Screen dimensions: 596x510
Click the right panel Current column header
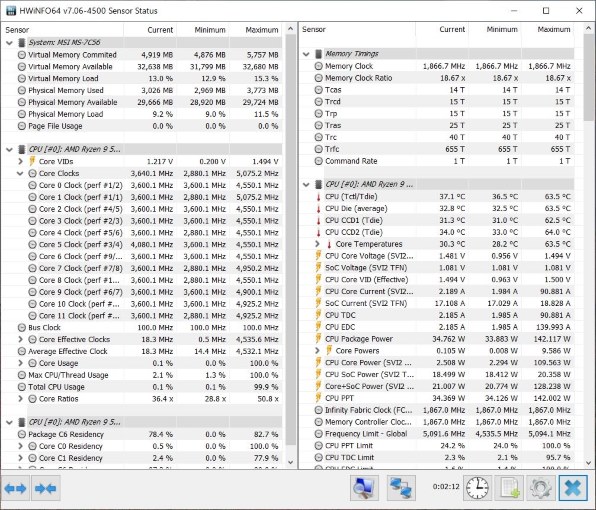click(x=442, y=29)
